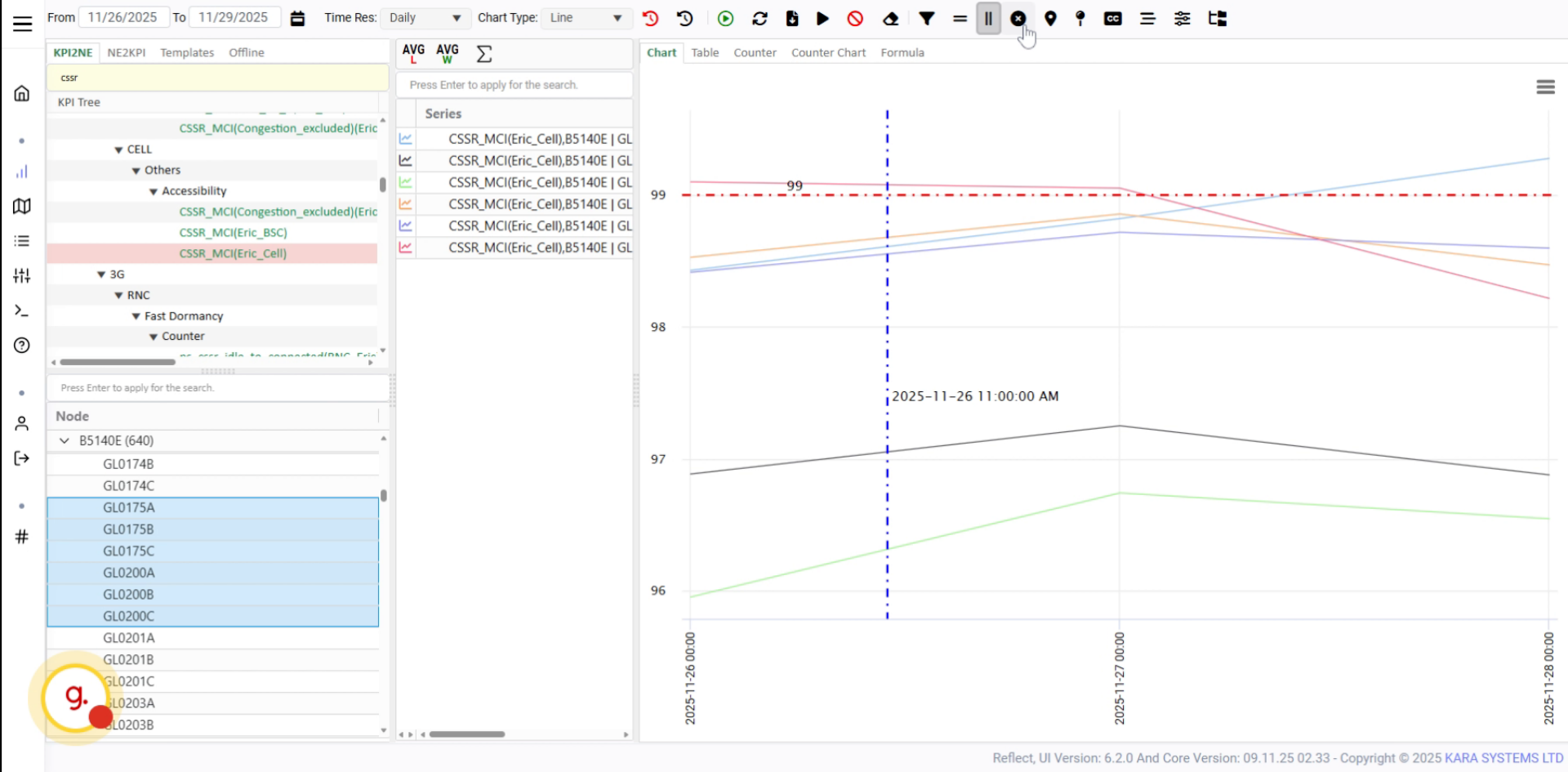Toggle the AVG L average option
The width and height of the screenshot is (1568, 772).
pos(413,53)
